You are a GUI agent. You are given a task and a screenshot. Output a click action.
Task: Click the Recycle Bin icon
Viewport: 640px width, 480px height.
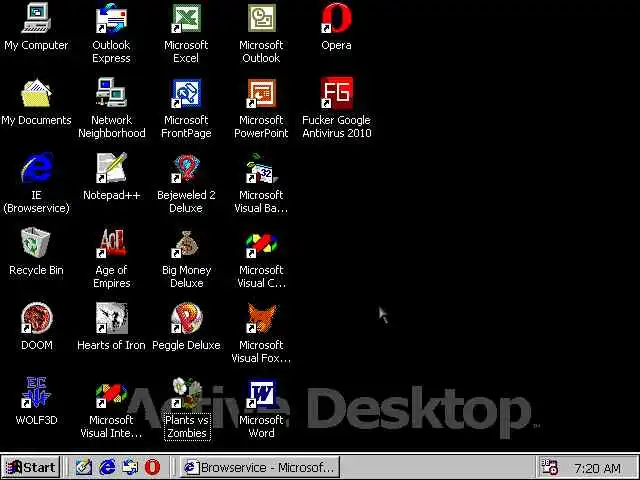(36, 243)
